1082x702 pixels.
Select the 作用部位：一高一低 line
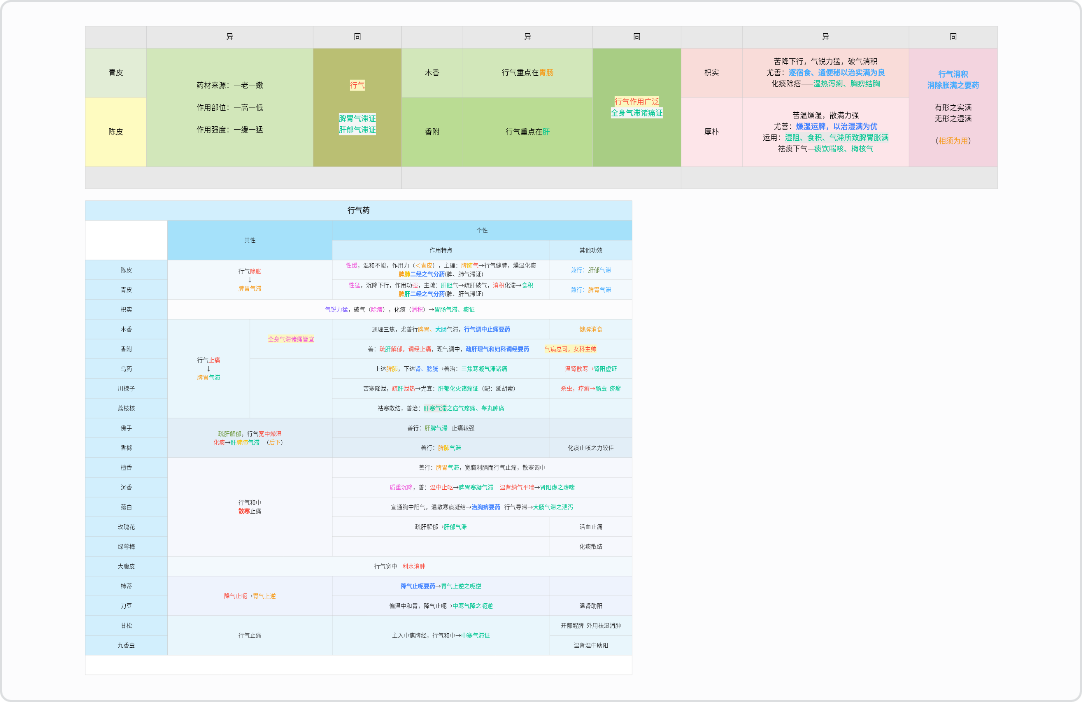230,108
